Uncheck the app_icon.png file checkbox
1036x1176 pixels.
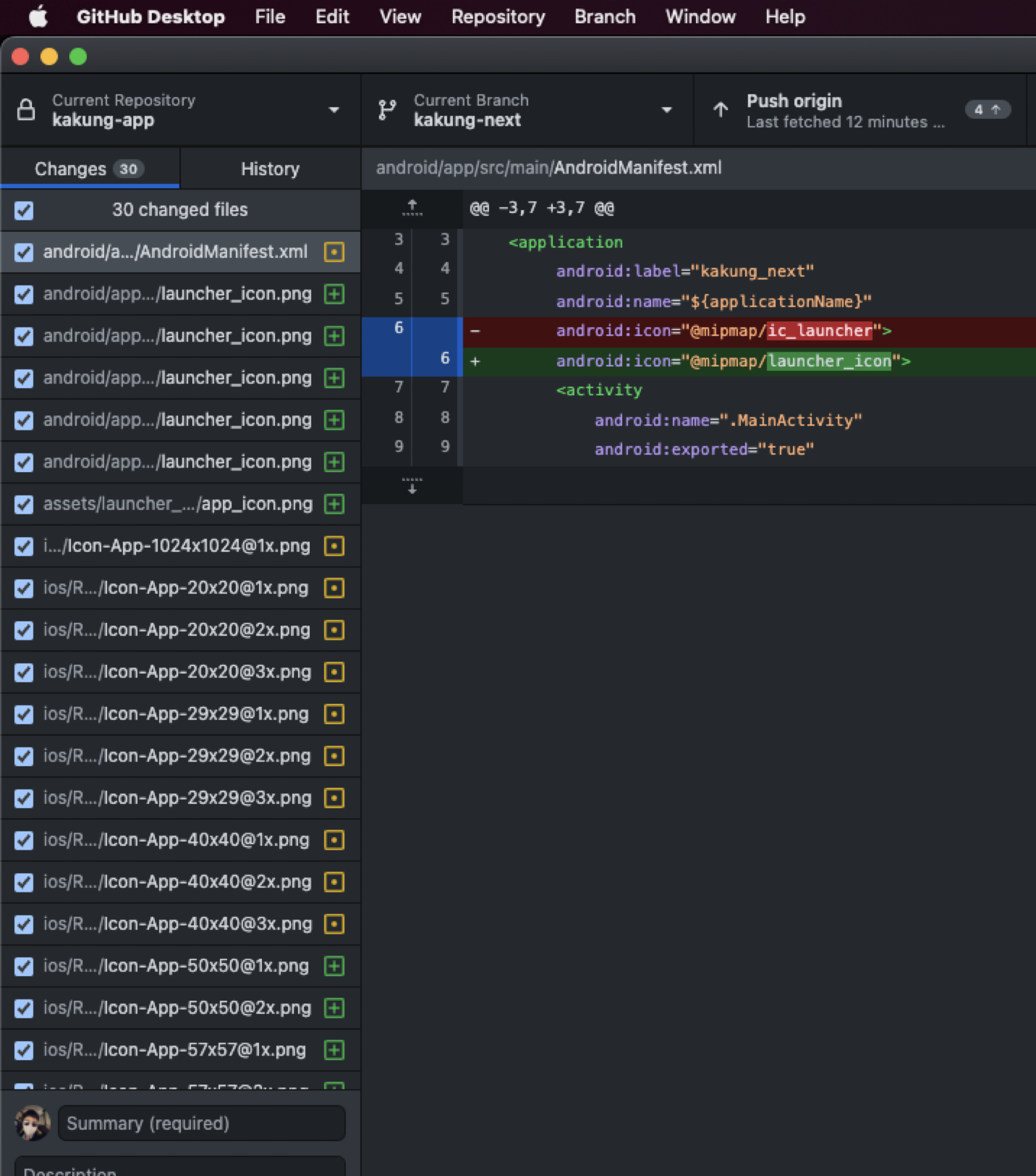(24, 504)
